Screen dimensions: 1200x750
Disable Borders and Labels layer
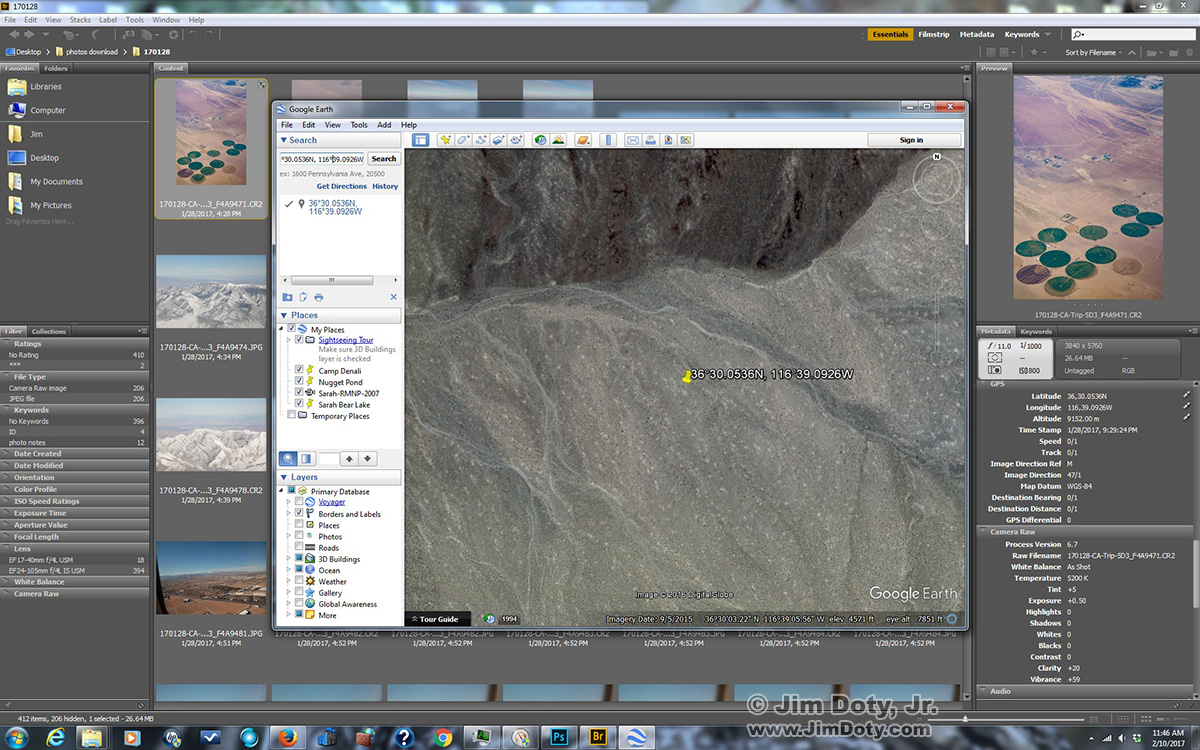300,514
